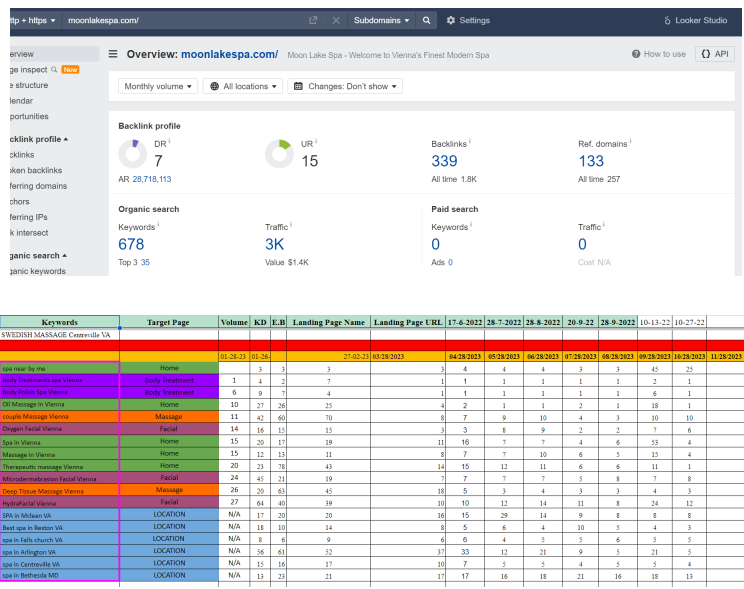
Task: Click the URL field containing moonlakespa.com/
Action: (x=183, y=20)
